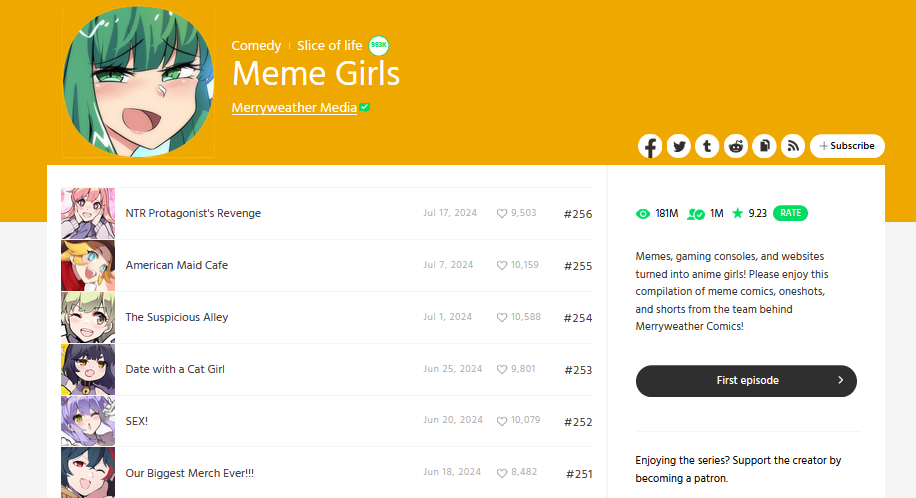Click the Meme Girls series title
Image resolution: width=916 pixels, height=498 pixels.
[315, 74]
